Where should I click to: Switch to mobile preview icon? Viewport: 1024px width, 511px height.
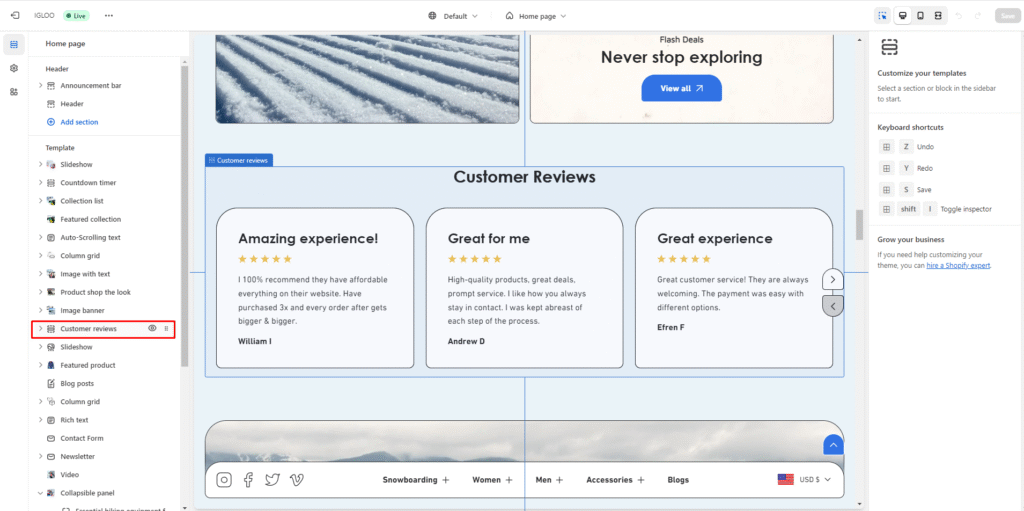(x=920, y=16)
